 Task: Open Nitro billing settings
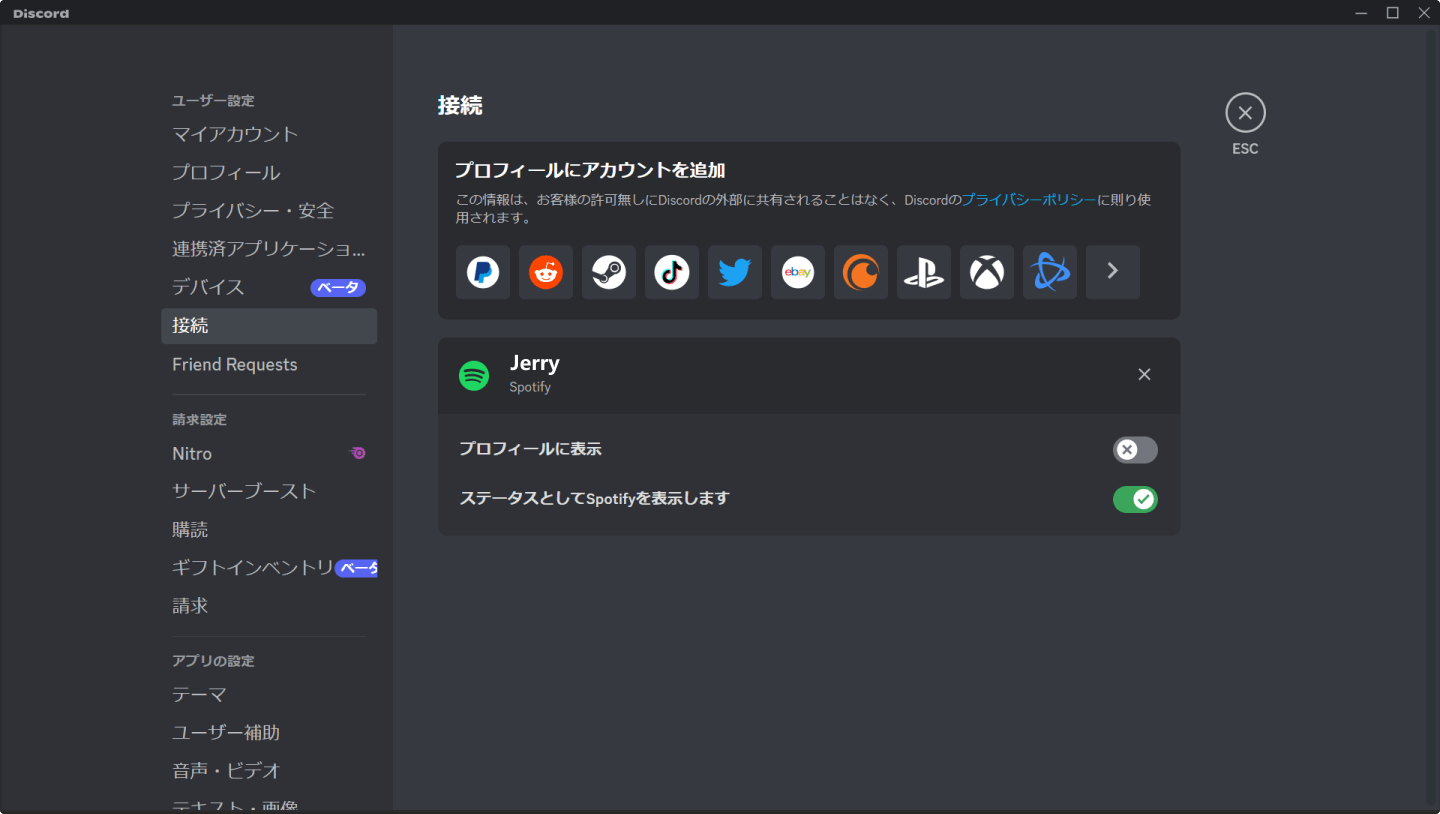[x=269, y=453]
